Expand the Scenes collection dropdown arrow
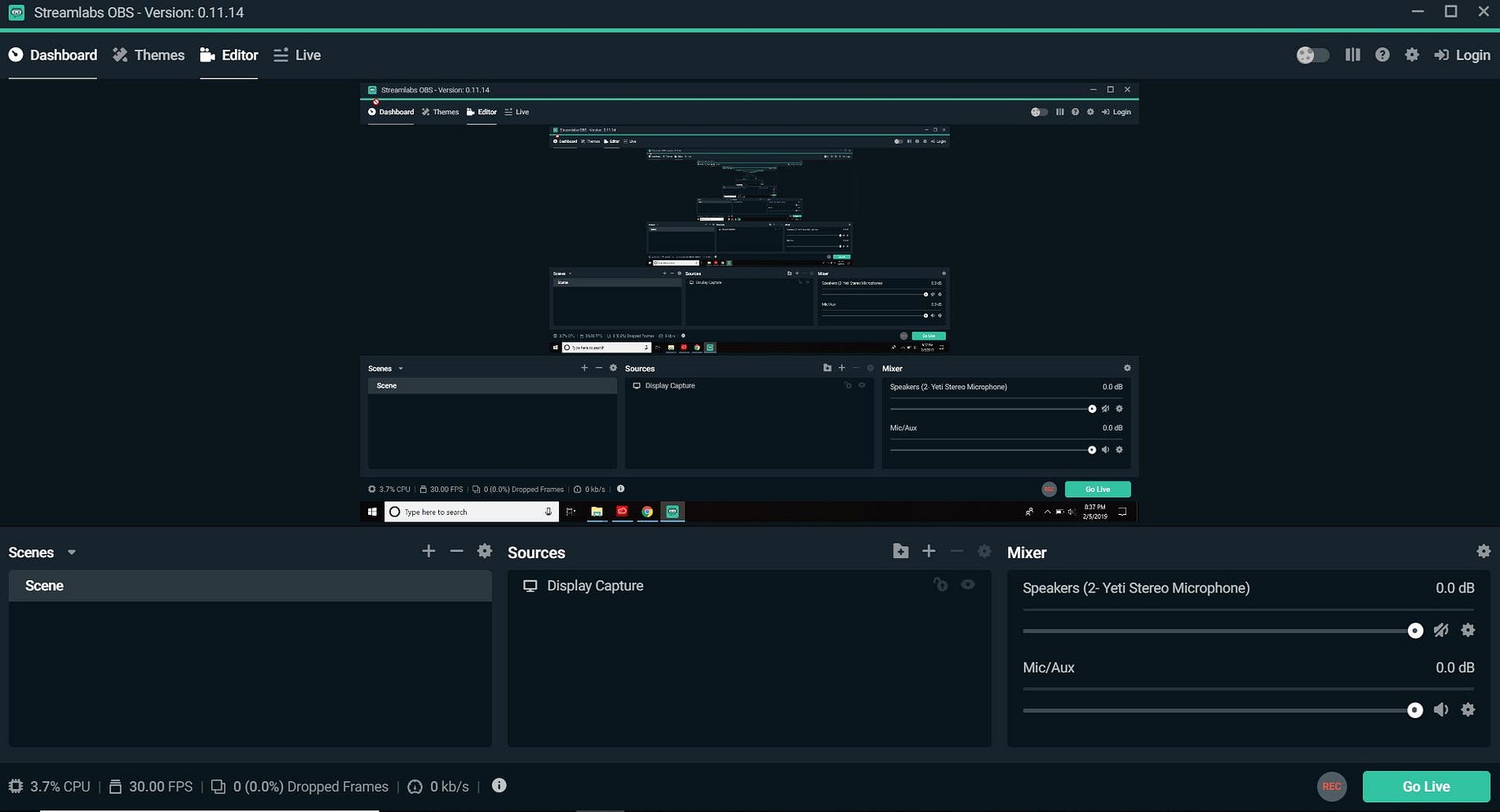This screenshot has height=812, width=1500. coord(72,552)
